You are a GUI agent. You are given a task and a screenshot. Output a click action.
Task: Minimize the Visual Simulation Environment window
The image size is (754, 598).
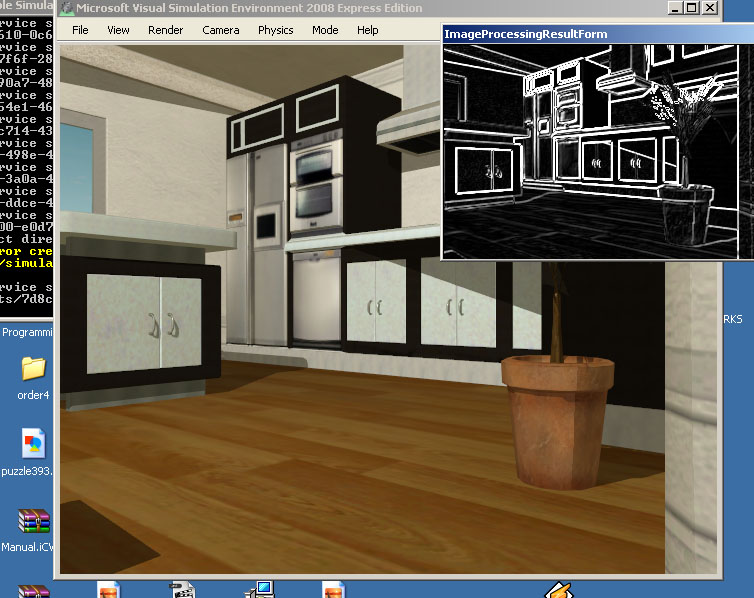(675, 8)
